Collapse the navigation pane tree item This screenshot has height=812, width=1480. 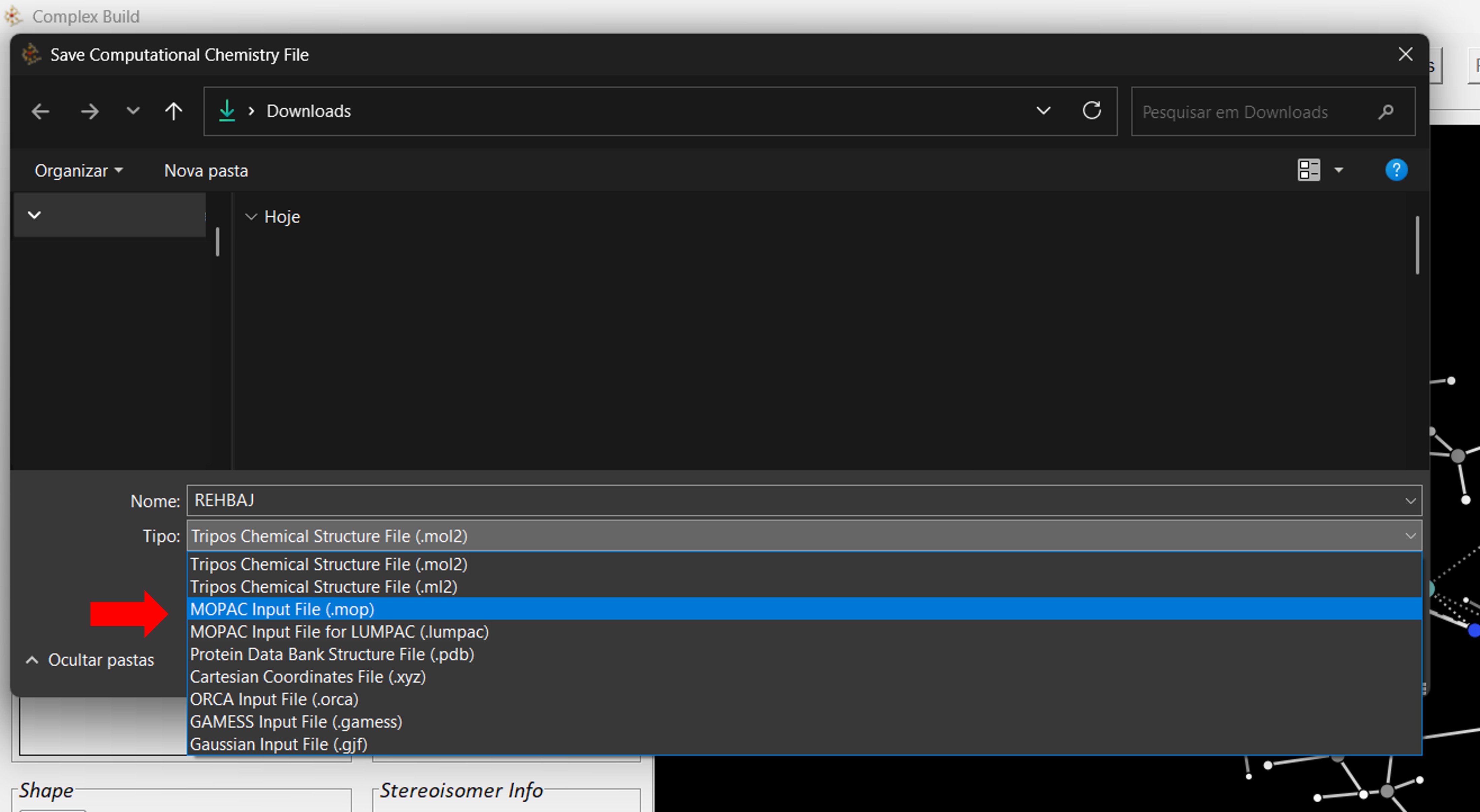coord(34,215)
